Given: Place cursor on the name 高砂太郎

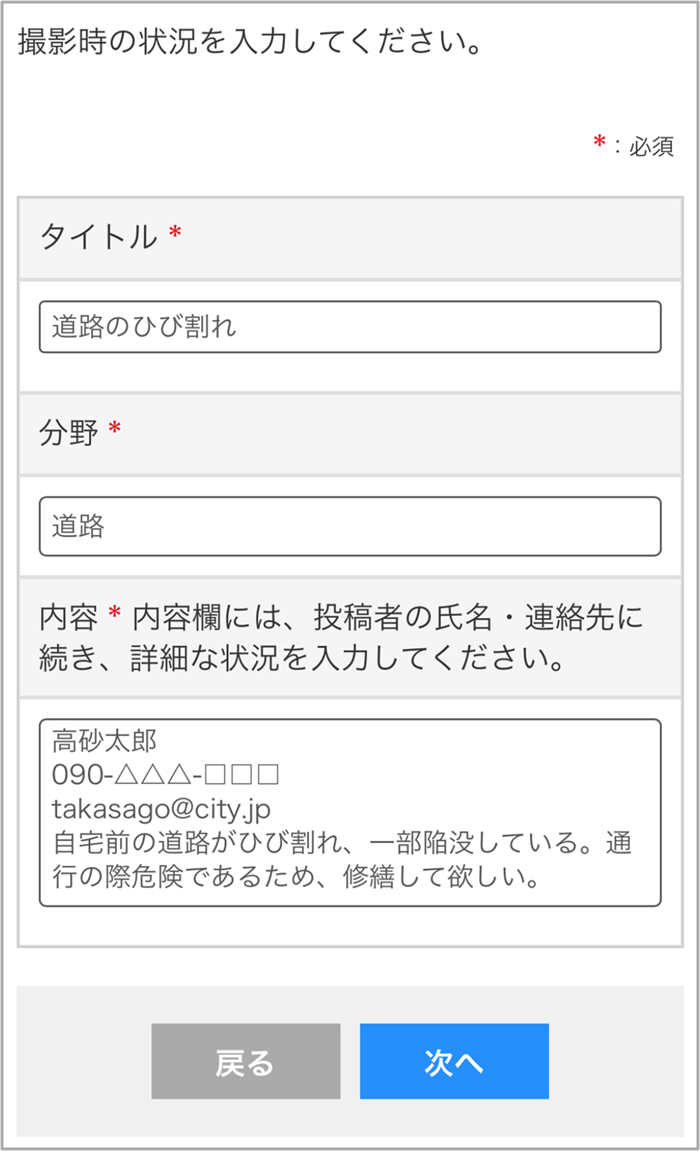Looking at the screenshot, I should pos(104,742).
